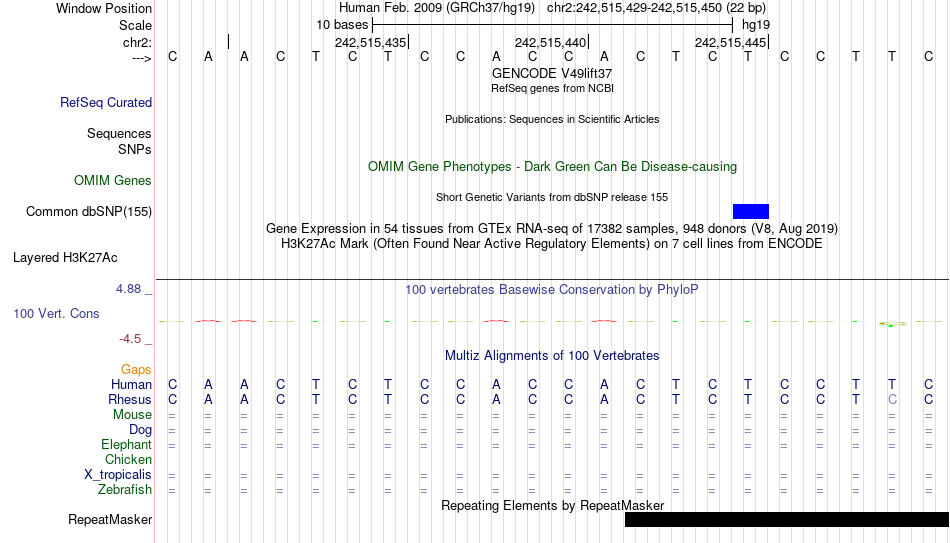
Task: Click the gray C in the Rhesus row
Action: coord(892,400)
